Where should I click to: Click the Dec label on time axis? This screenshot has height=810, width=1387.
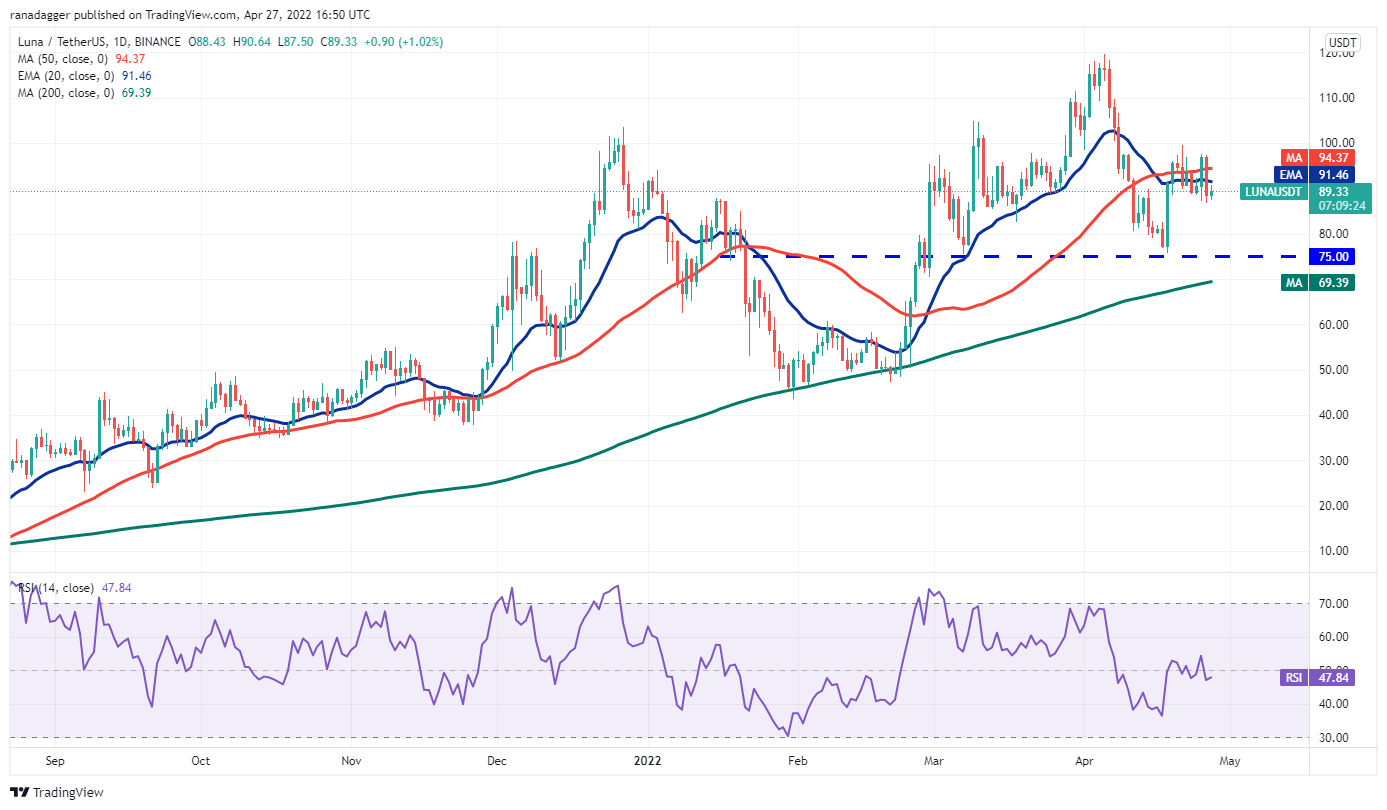[x=496, y=761]
